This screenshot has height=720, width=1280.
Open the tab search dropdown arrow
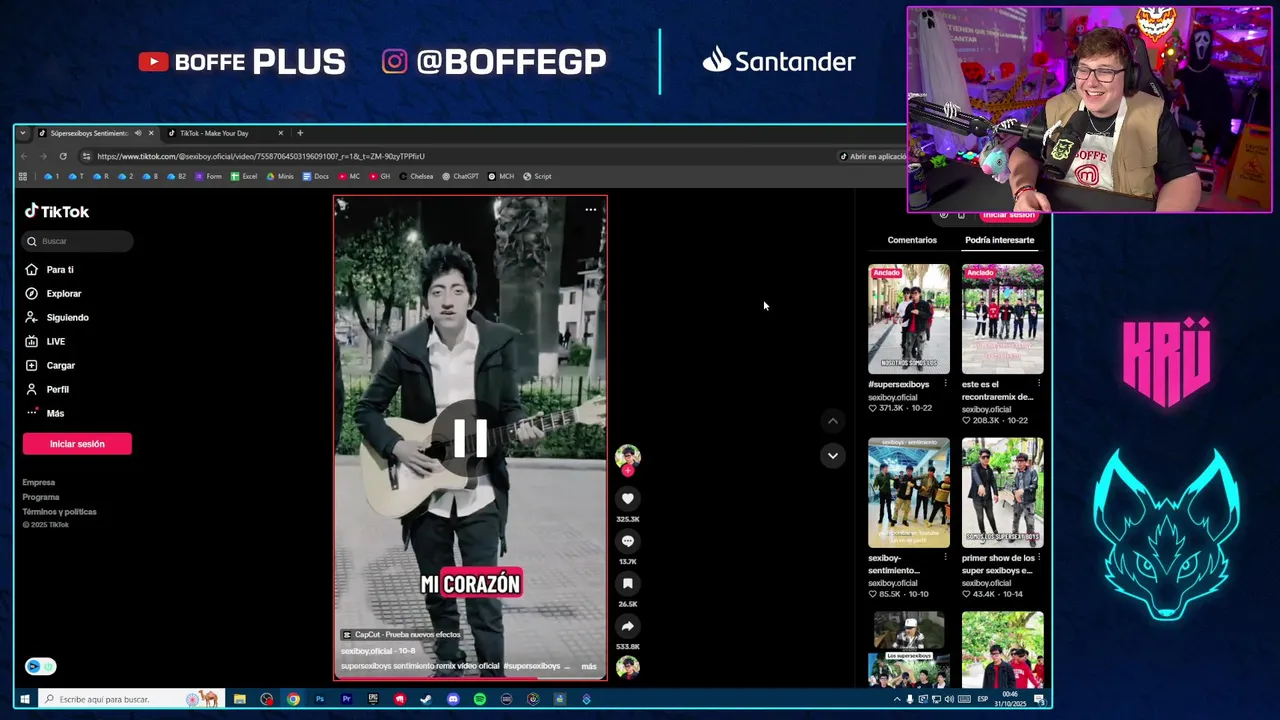click(x=23, y=133)
